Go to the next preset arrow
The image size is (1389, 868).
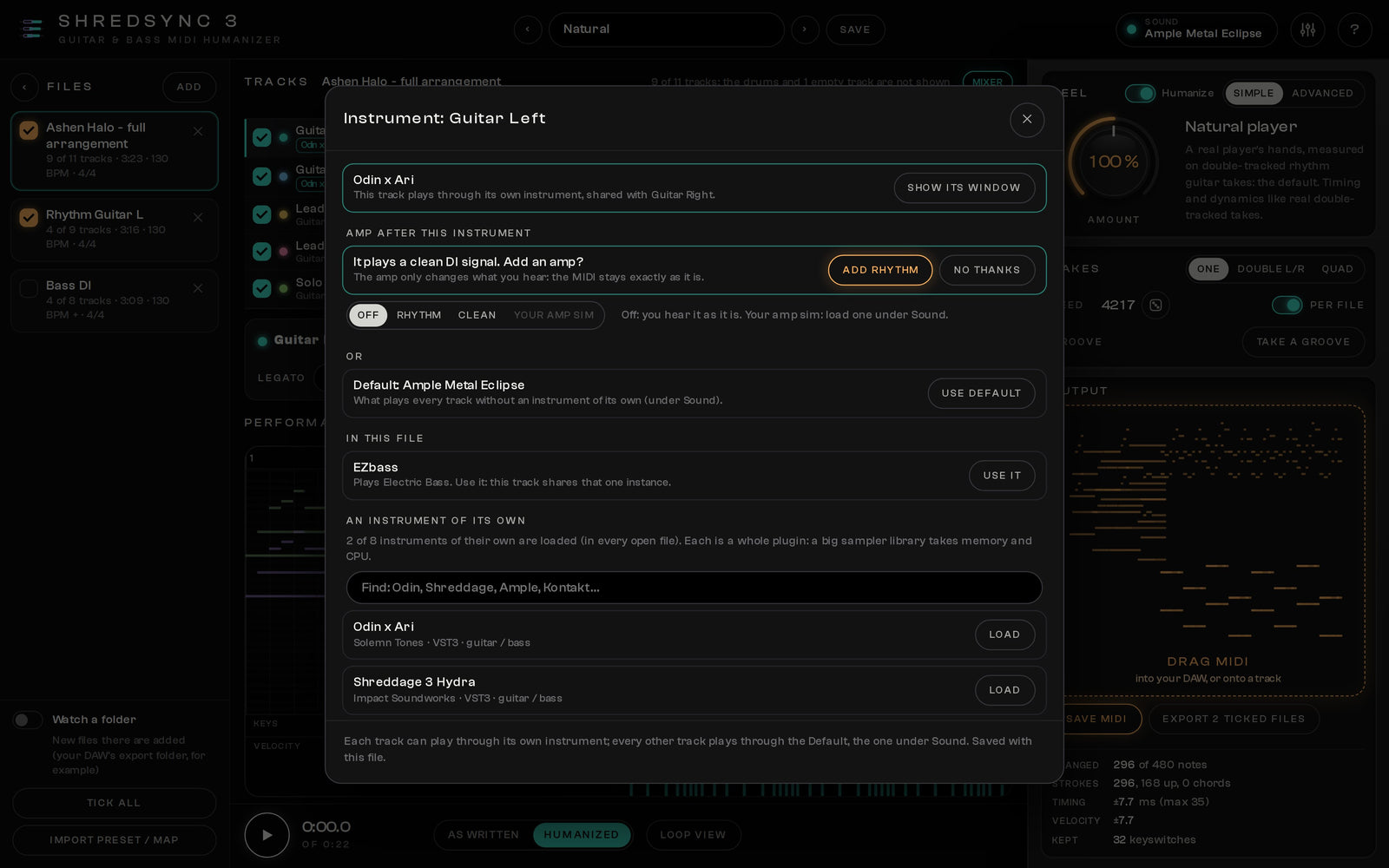[805, 30]
